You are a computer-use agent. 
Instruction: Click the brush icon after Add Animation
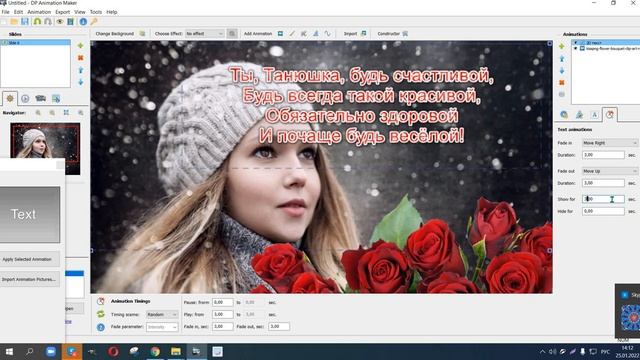tap(292, 33)
